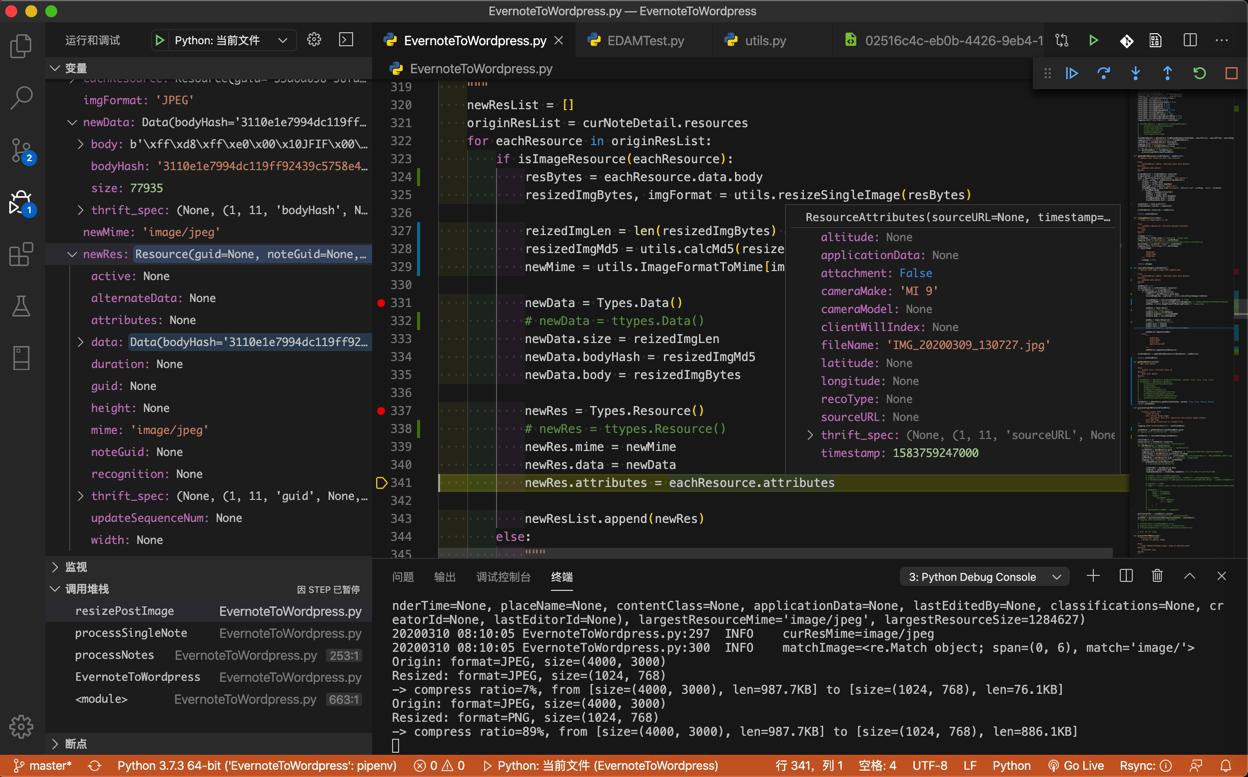Open notifications bell in status bar
The width and height of the screenshot is (1248, 777).
(1225, 766)
